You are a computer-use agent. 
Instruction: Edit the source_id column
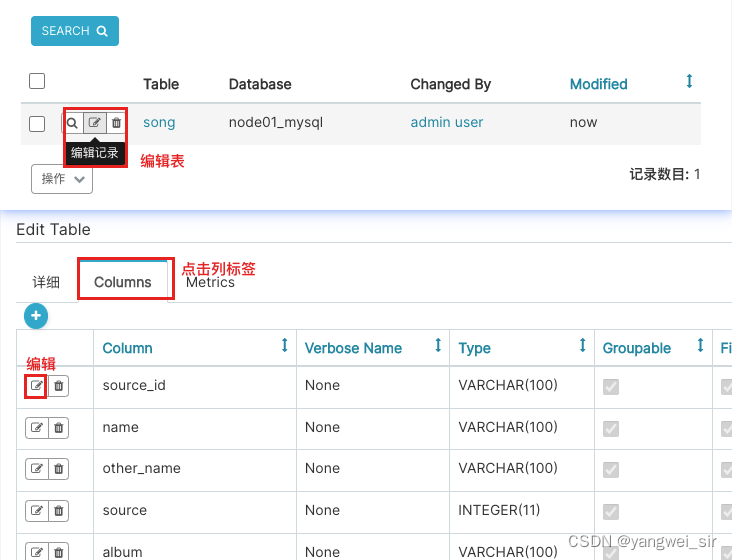tap(37, 386)
